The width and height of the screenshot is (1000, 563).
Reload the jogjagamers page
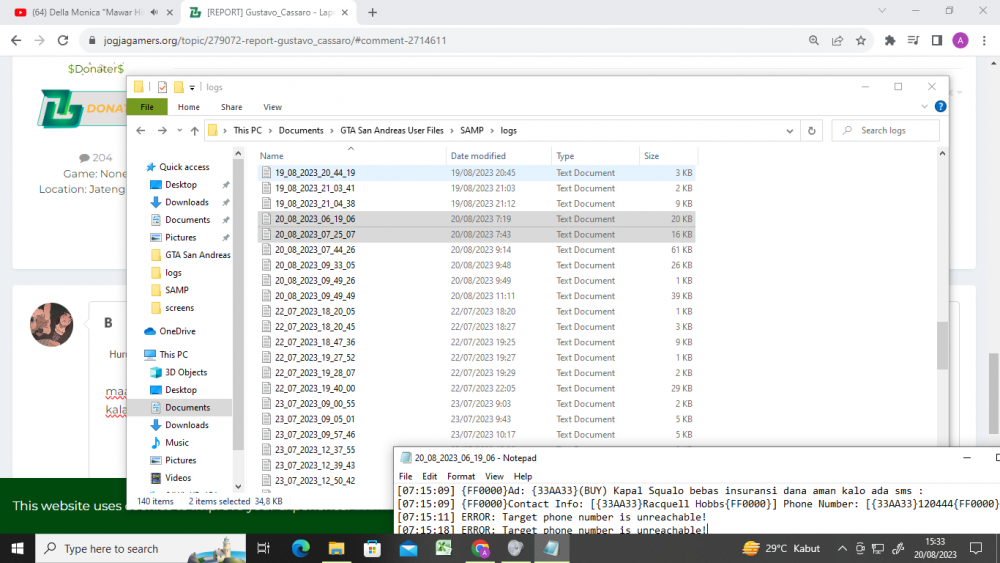pos(62,40)
